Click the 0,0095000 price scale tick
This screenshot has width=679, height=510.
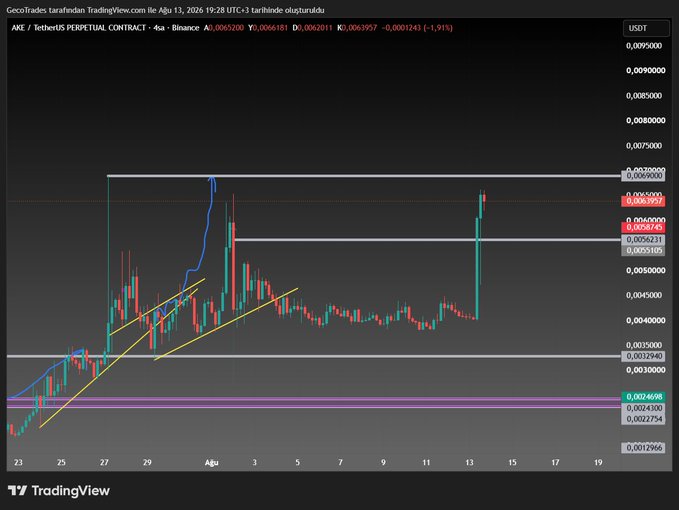644,45
